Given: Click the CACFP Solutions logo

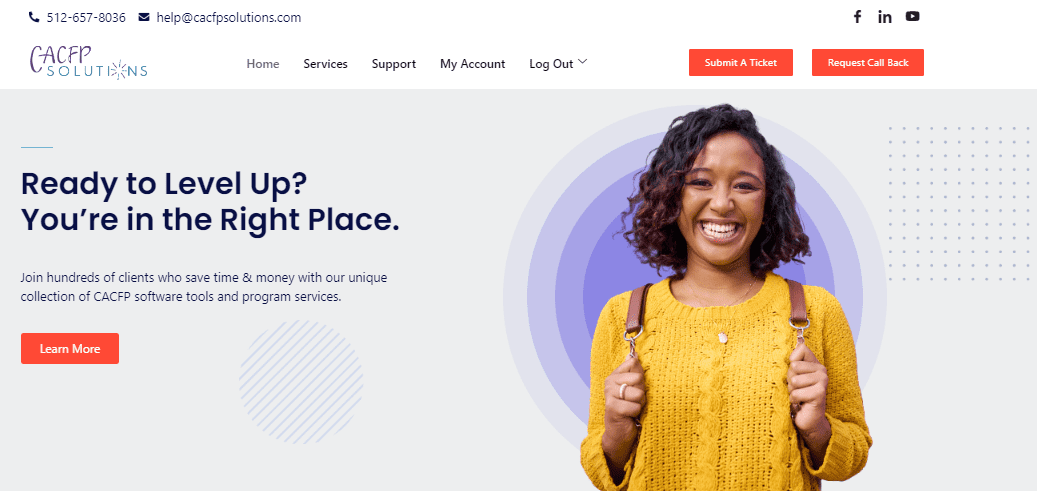Looking at the screenshot, I should click(x=88, y=63).
